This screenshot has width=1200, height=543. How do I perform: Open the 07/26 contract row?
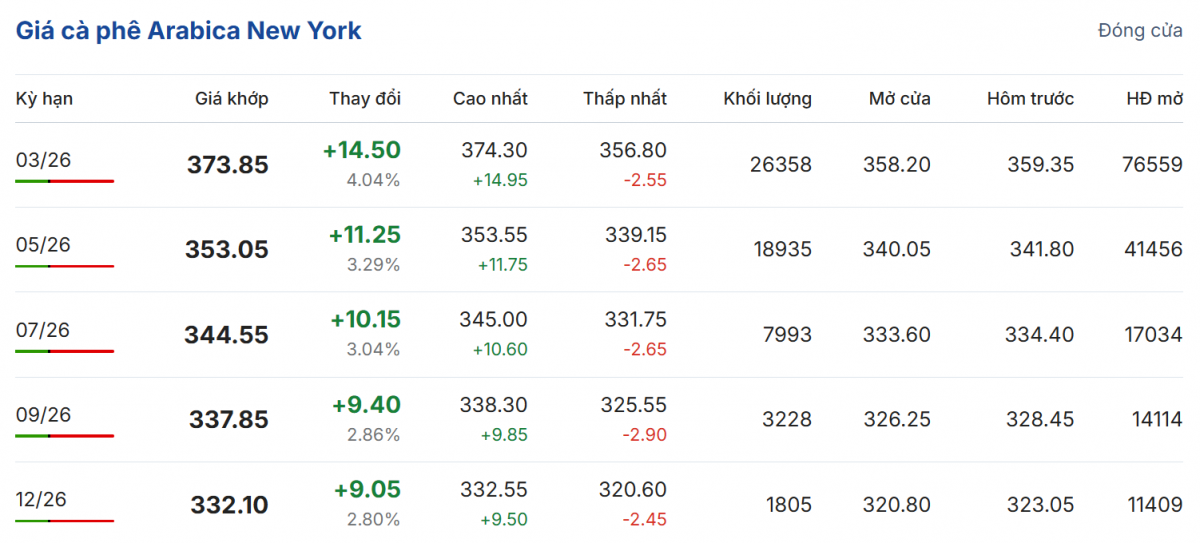pos(44,330)
